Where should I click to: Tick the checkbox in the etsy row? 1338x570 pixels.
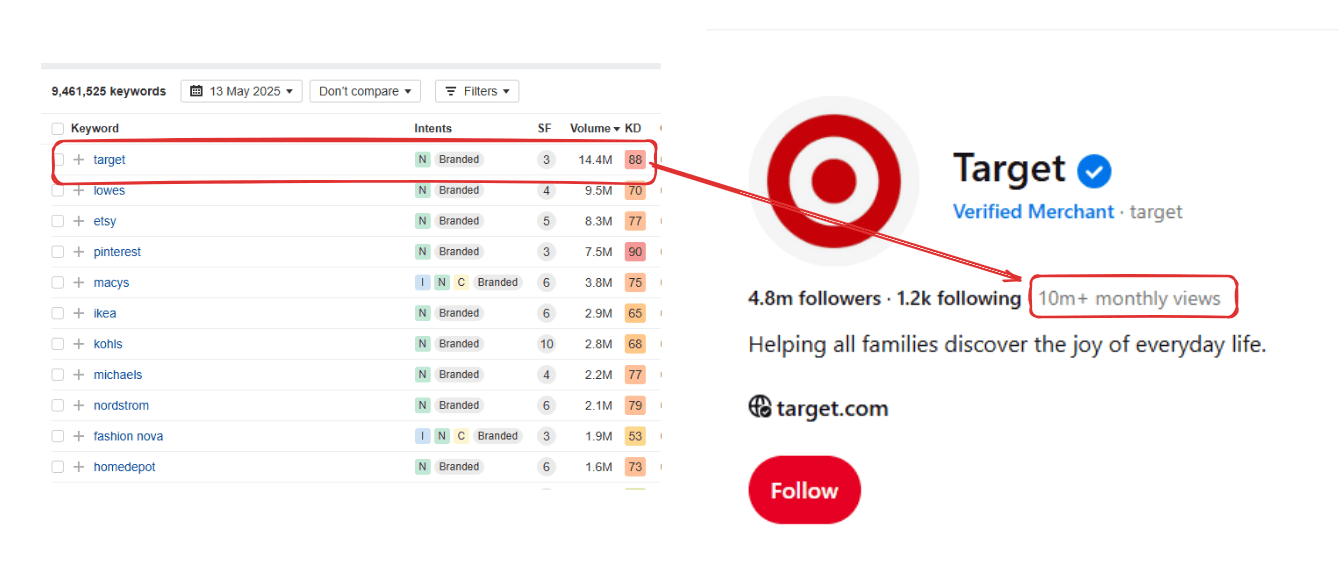tap(57, 221)
